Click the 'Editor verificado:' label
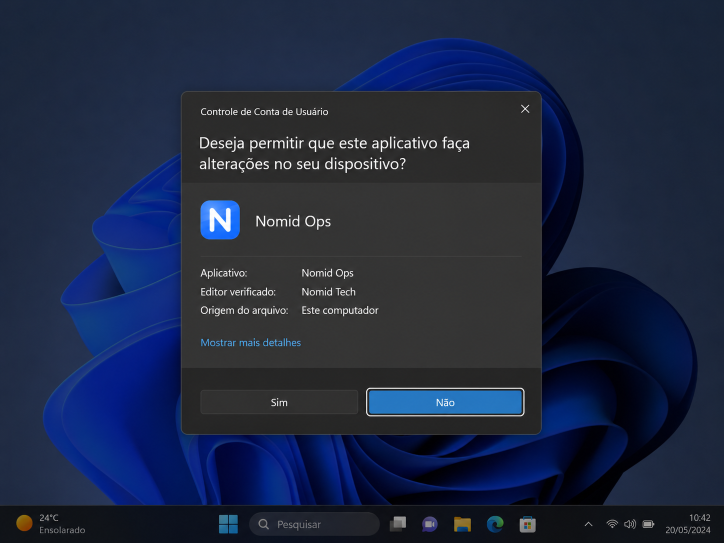Viewport: 724px width, 543px height. point(238,292)
